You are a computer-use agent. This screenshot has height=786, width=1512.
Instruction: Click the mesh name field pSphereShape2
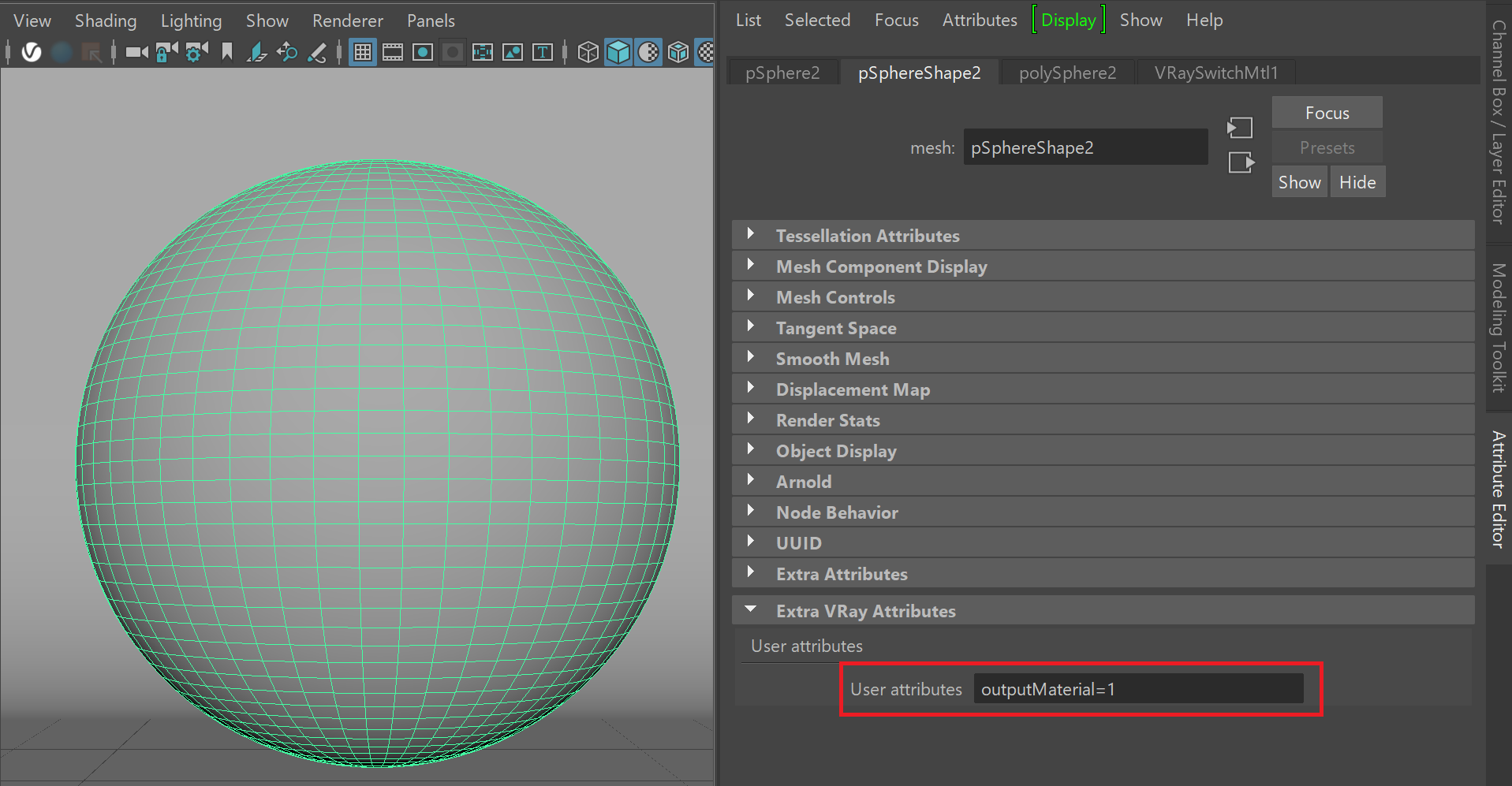tap(1085, 147)
